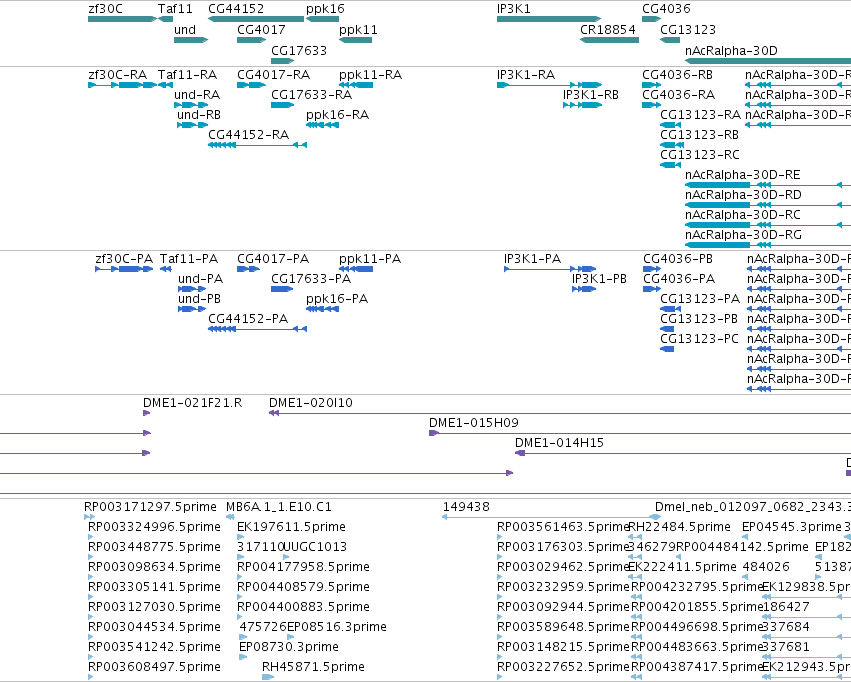Click the ppk16 gene feature
Screen dimensions: 851x682
click(x=322, y=19)
